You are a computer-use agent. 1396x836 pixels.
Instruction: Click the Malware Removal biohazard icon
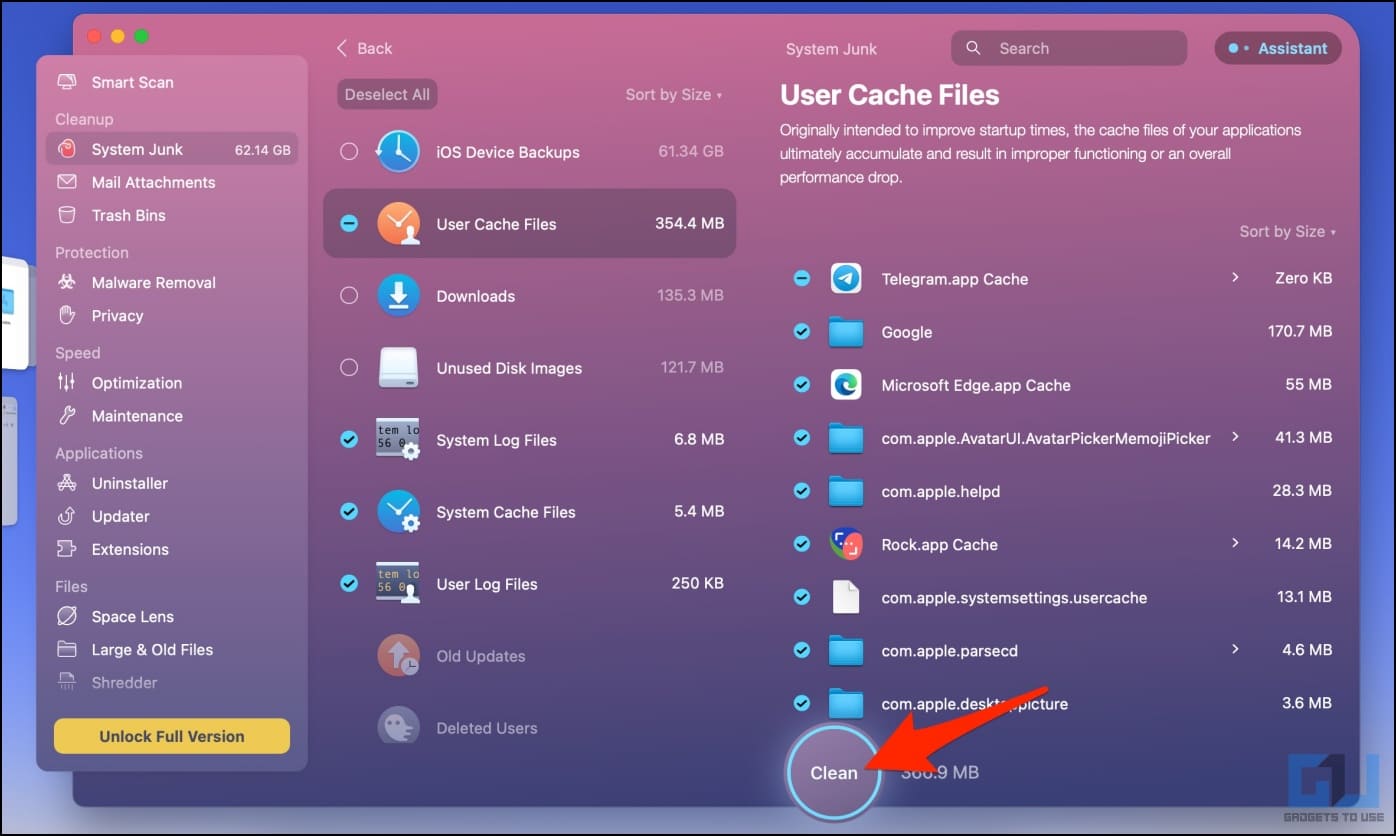[x=67, y=282]
